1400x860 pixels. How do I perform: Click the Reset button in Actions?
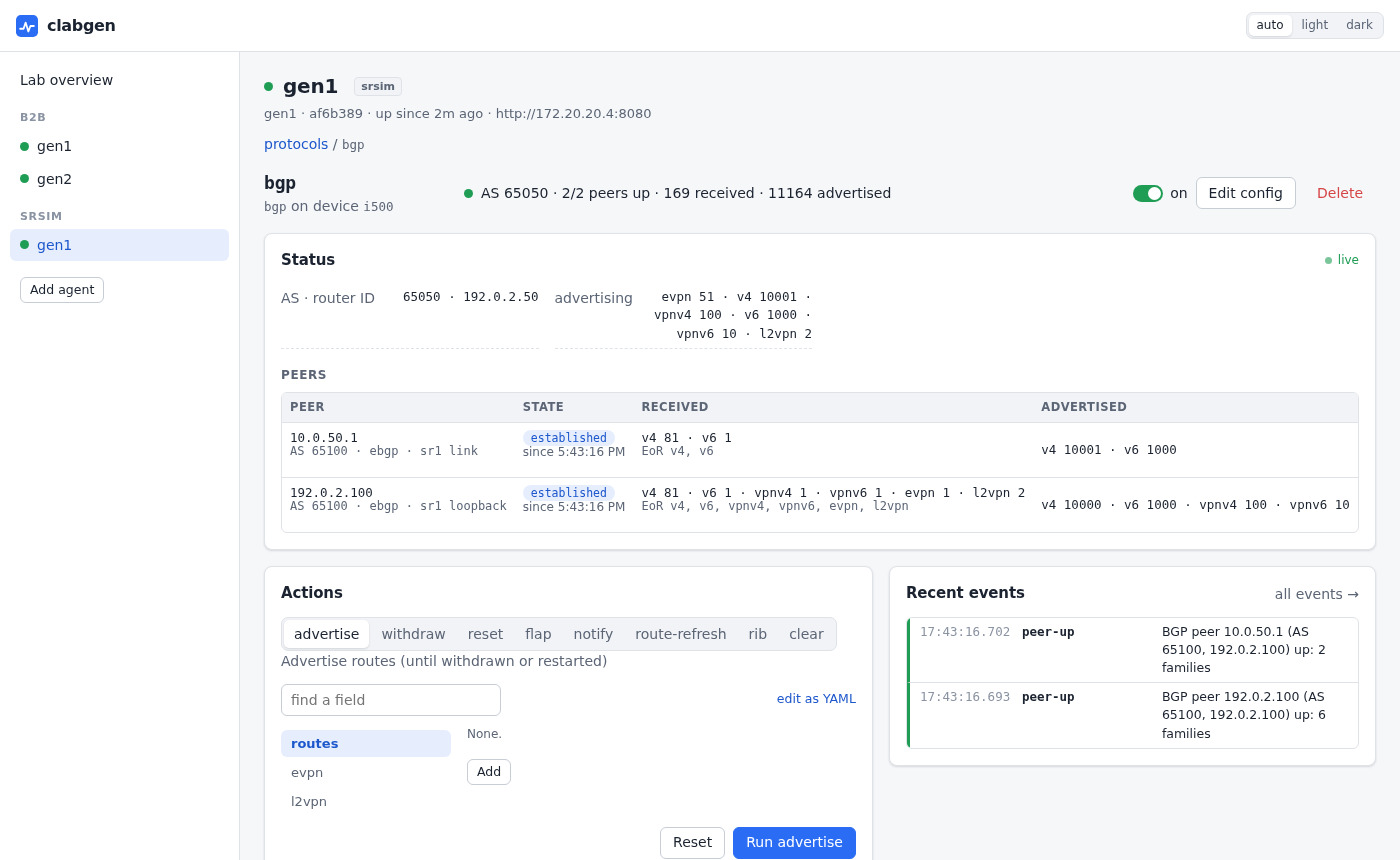tap(692, 843)
